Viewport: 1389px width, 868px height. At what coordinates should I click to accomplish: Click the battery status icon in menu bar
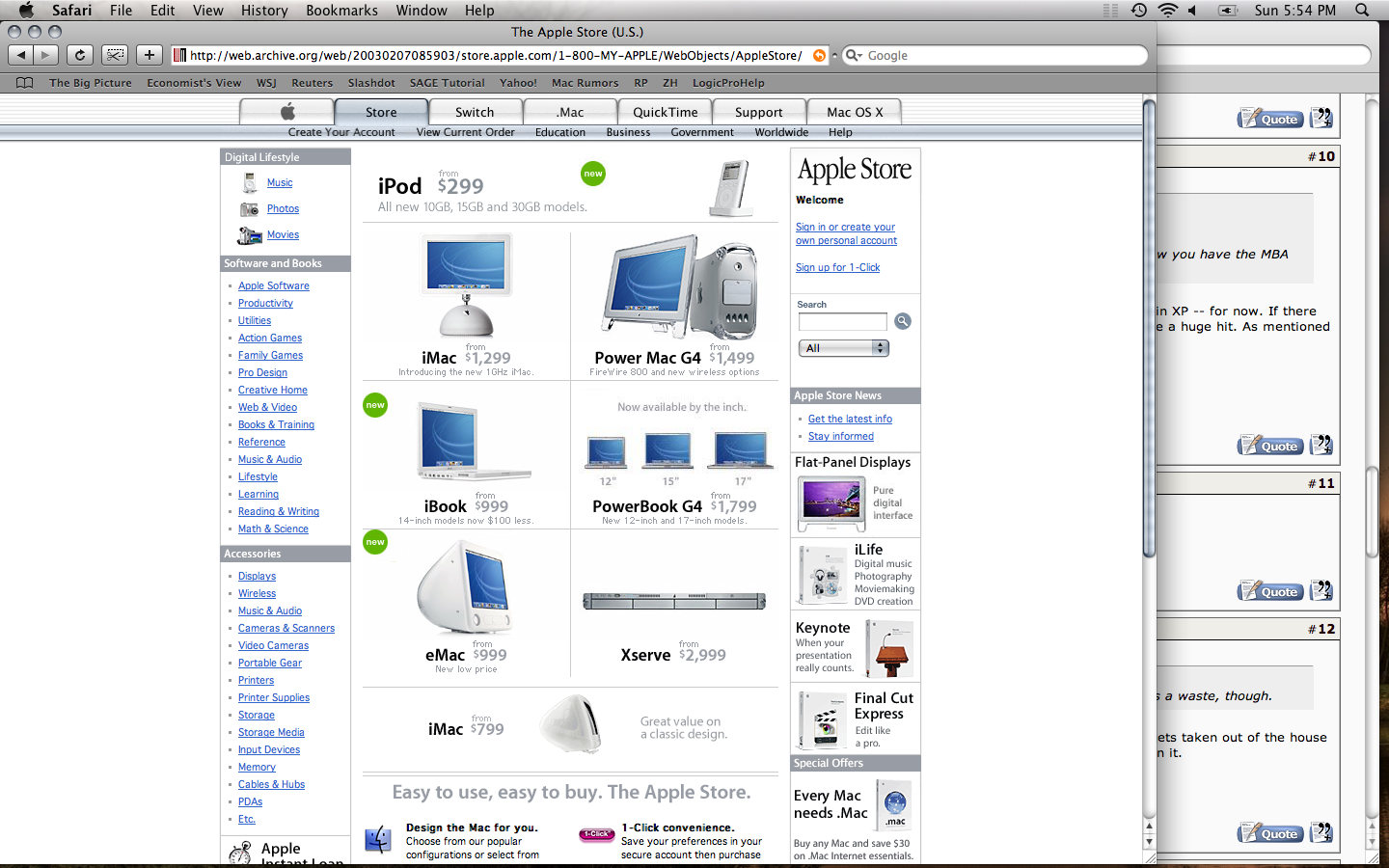[x=1228, y=10]
